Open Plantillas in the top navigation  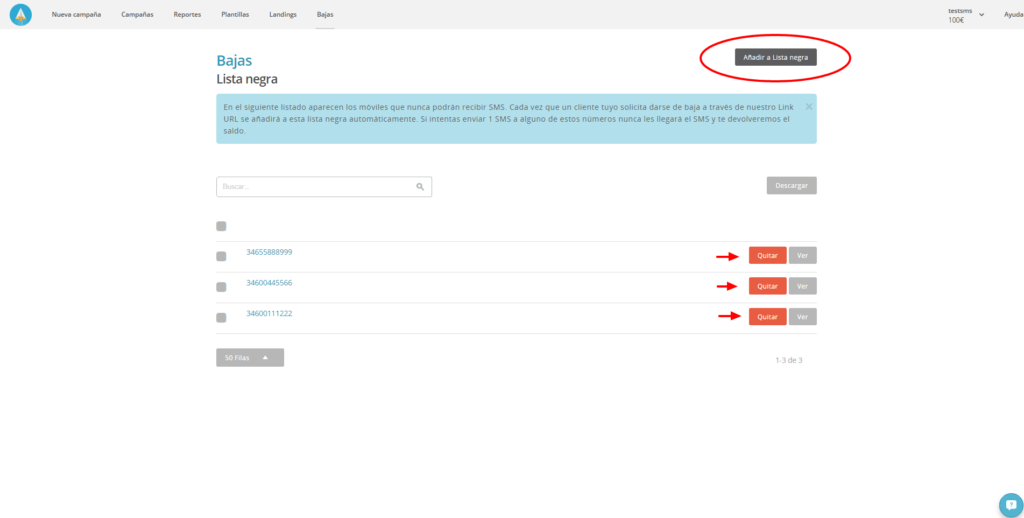(x=235, y=15)
